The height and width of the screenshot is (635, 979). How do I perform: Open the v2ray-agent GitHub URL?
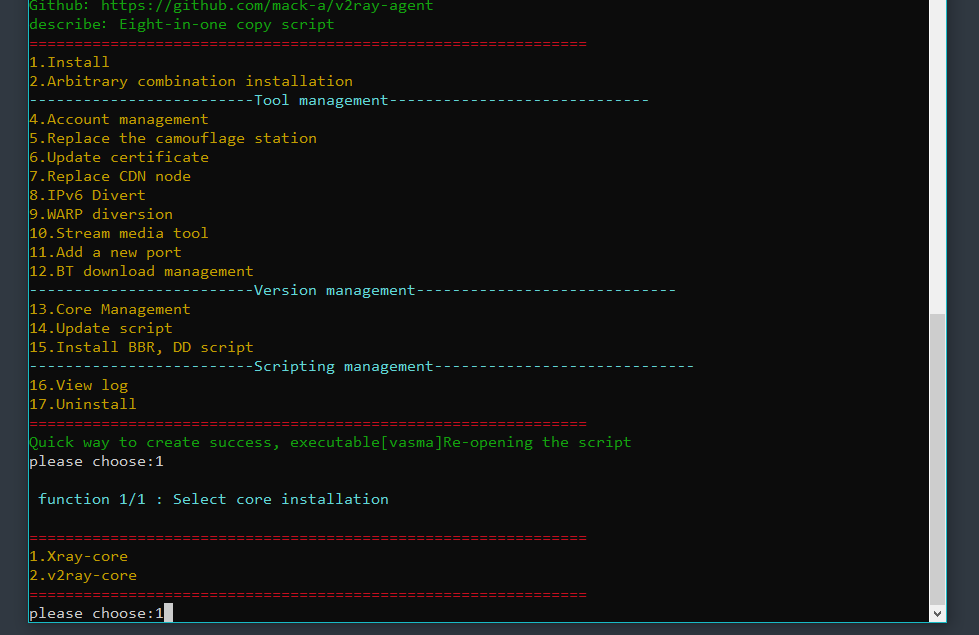[x=267, y=6]
